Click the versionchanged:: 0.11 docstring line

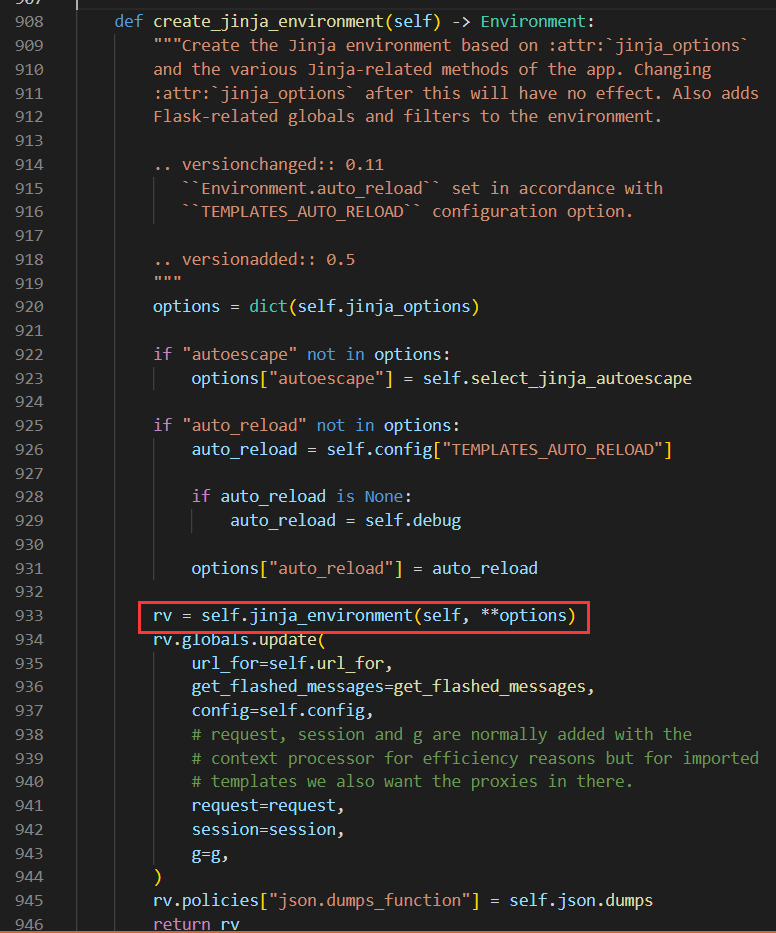(268, 164)
